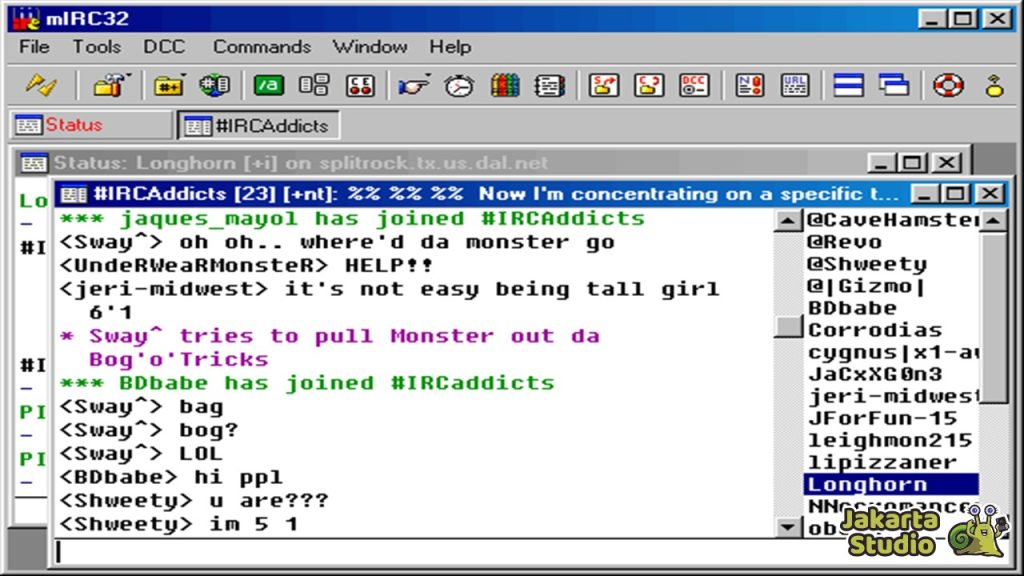
Task: Open the Timer clock icon
Action: (x=459, y=85)
